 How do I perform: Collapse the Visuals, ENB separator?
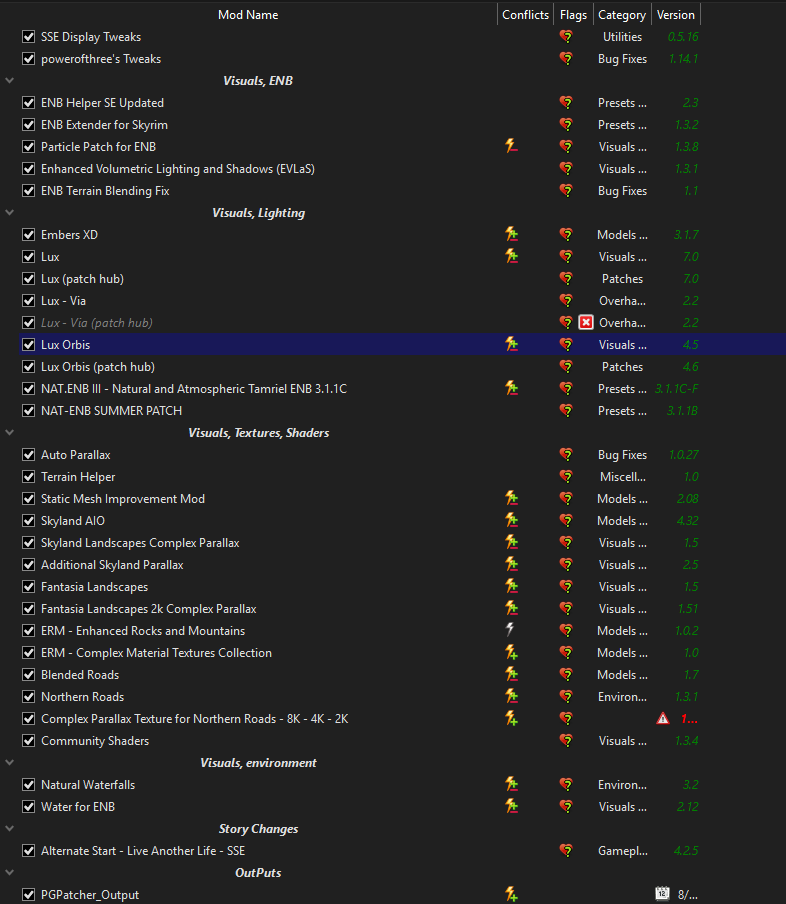(x=9, y=81)
